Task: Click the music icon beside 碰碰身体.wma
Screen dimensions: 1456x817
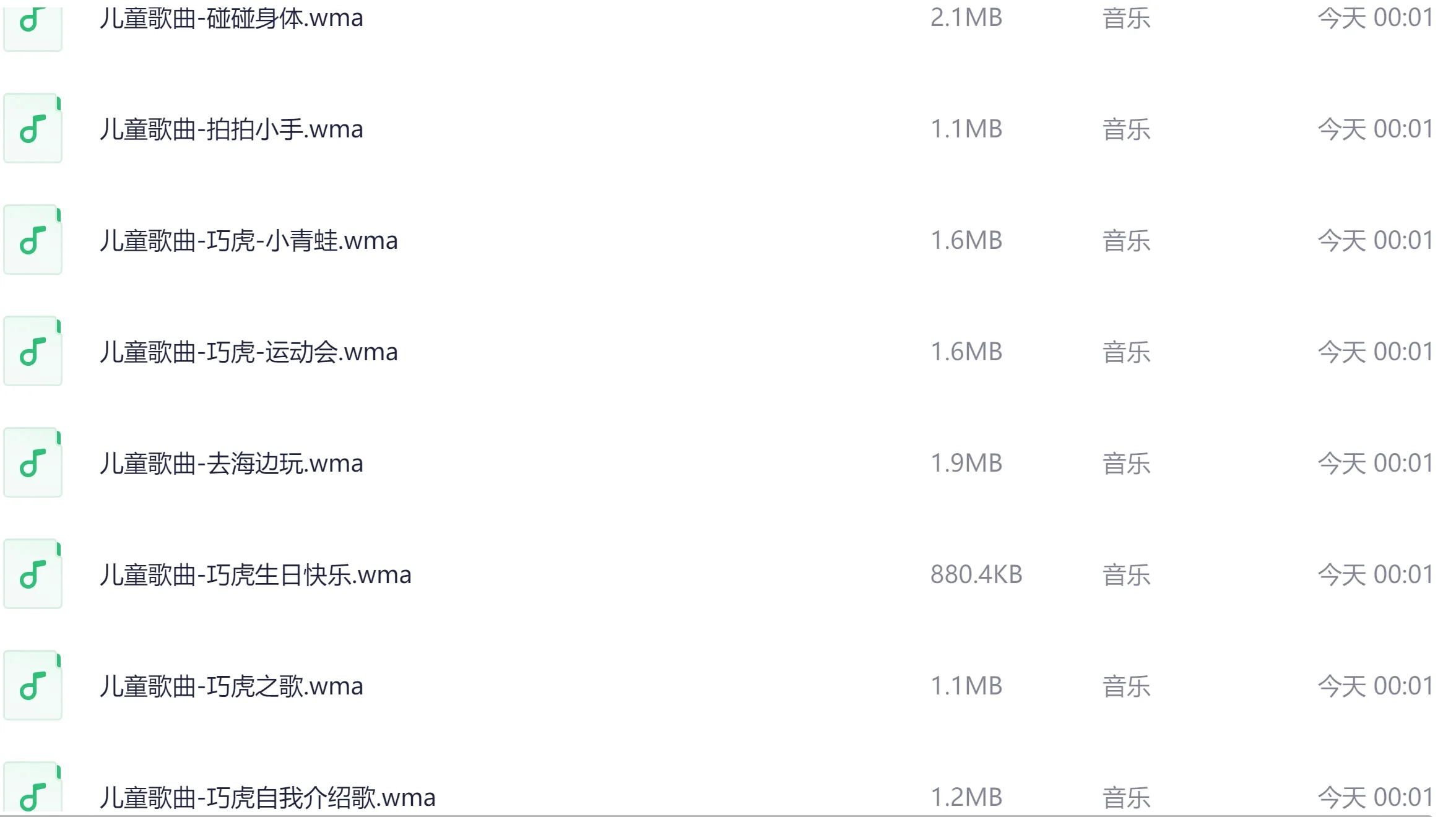Action: click(33, 24)
